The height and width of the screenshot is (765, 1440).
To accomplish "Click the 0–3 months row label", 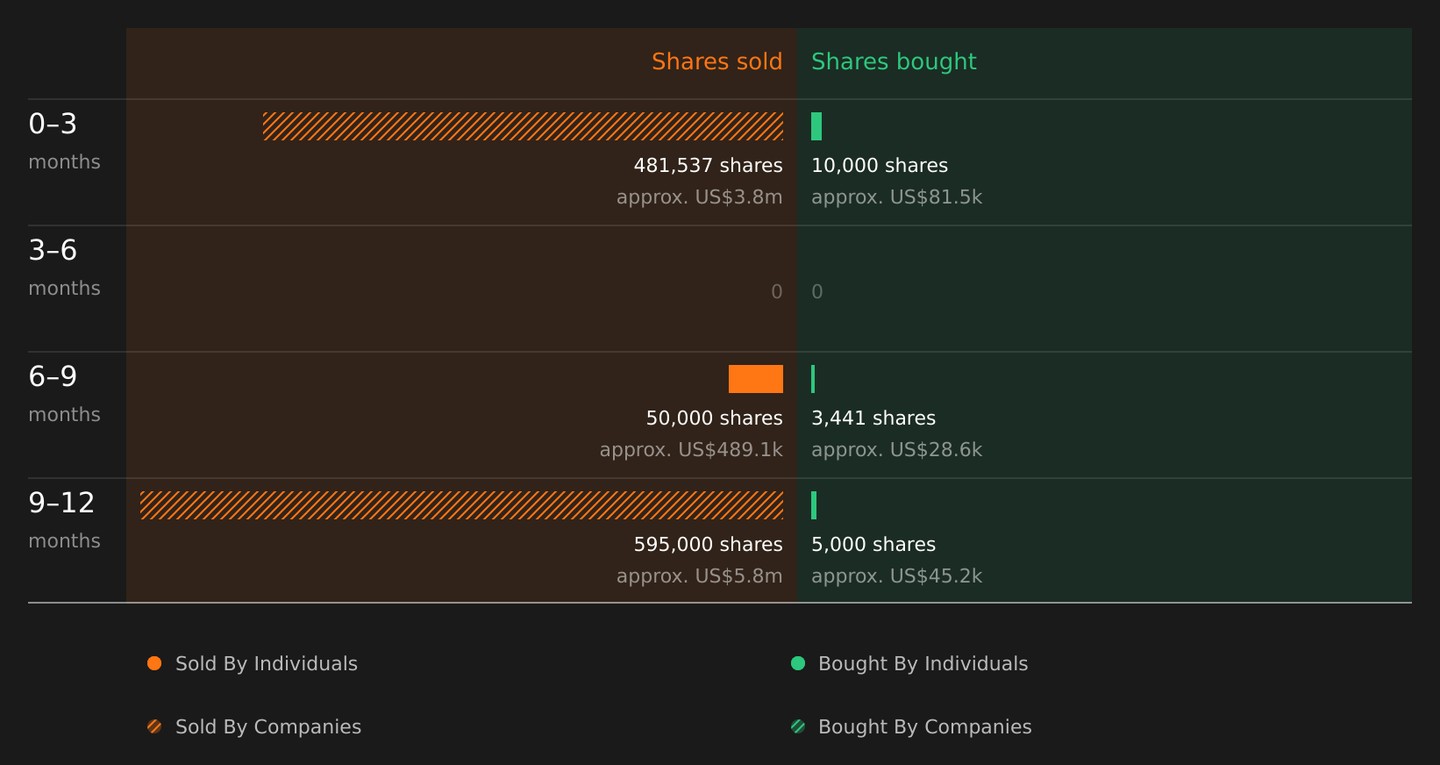I will (x=64, y=141).
